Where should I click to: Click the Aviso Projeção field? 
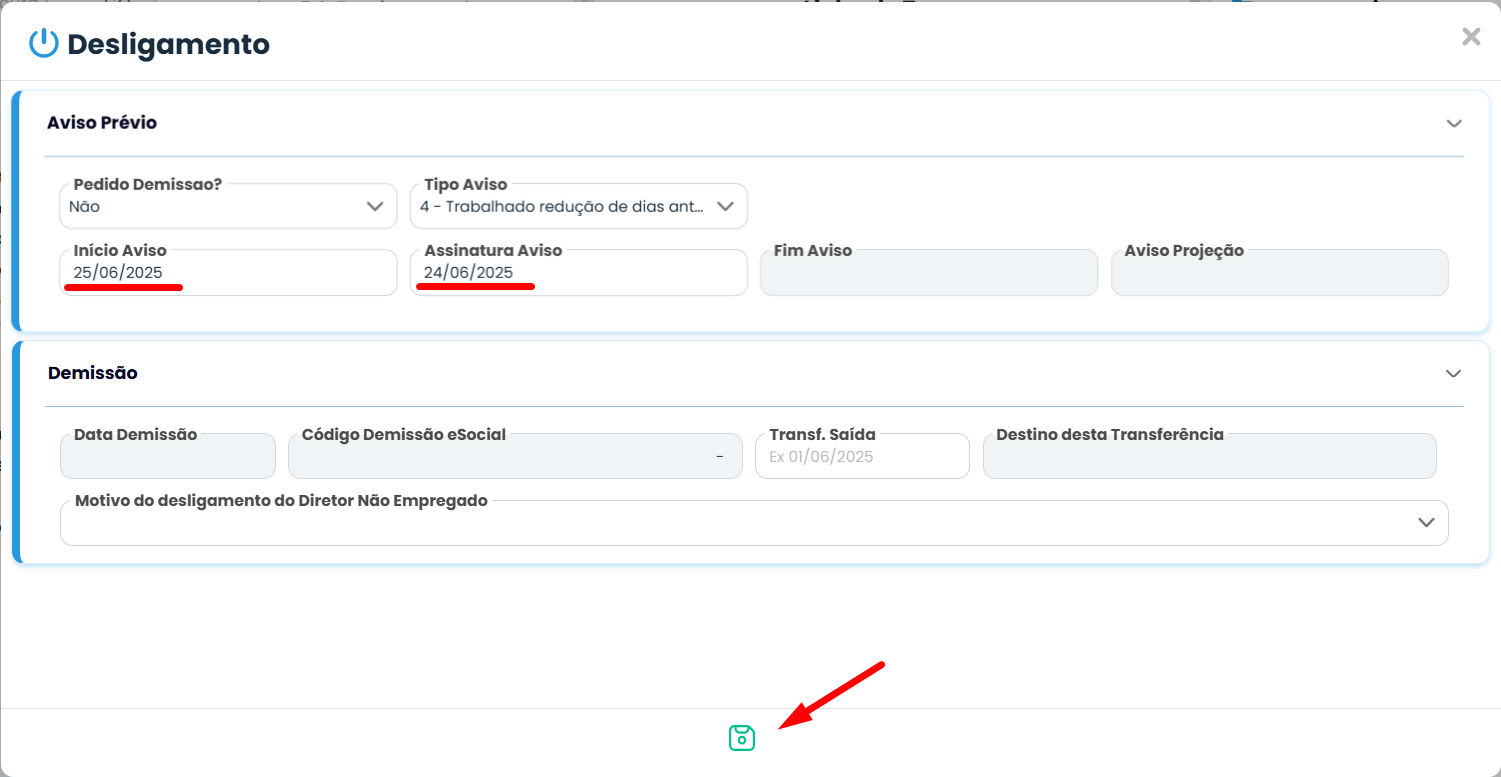click(x=1280, y=272)
